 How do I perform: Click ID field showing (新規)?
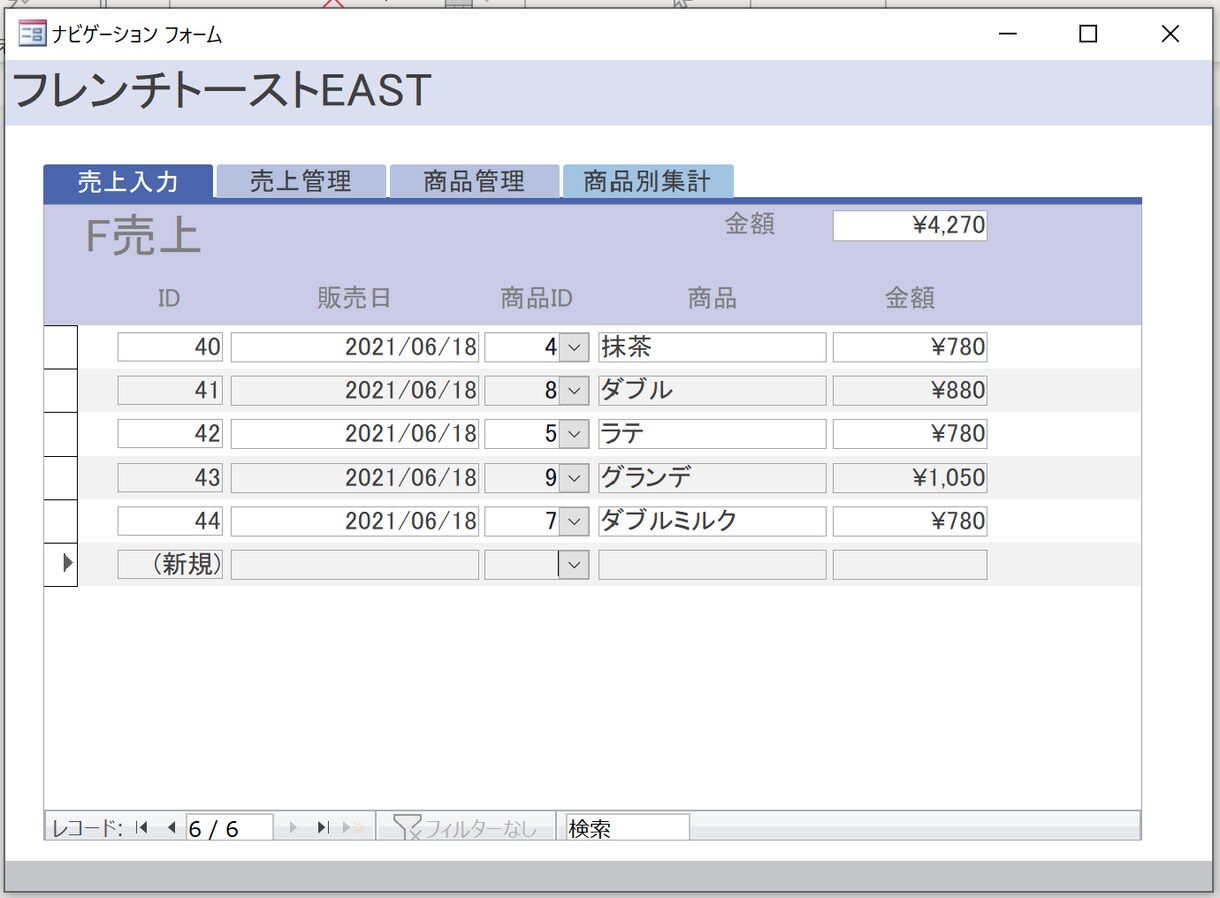tap(170, 564)
